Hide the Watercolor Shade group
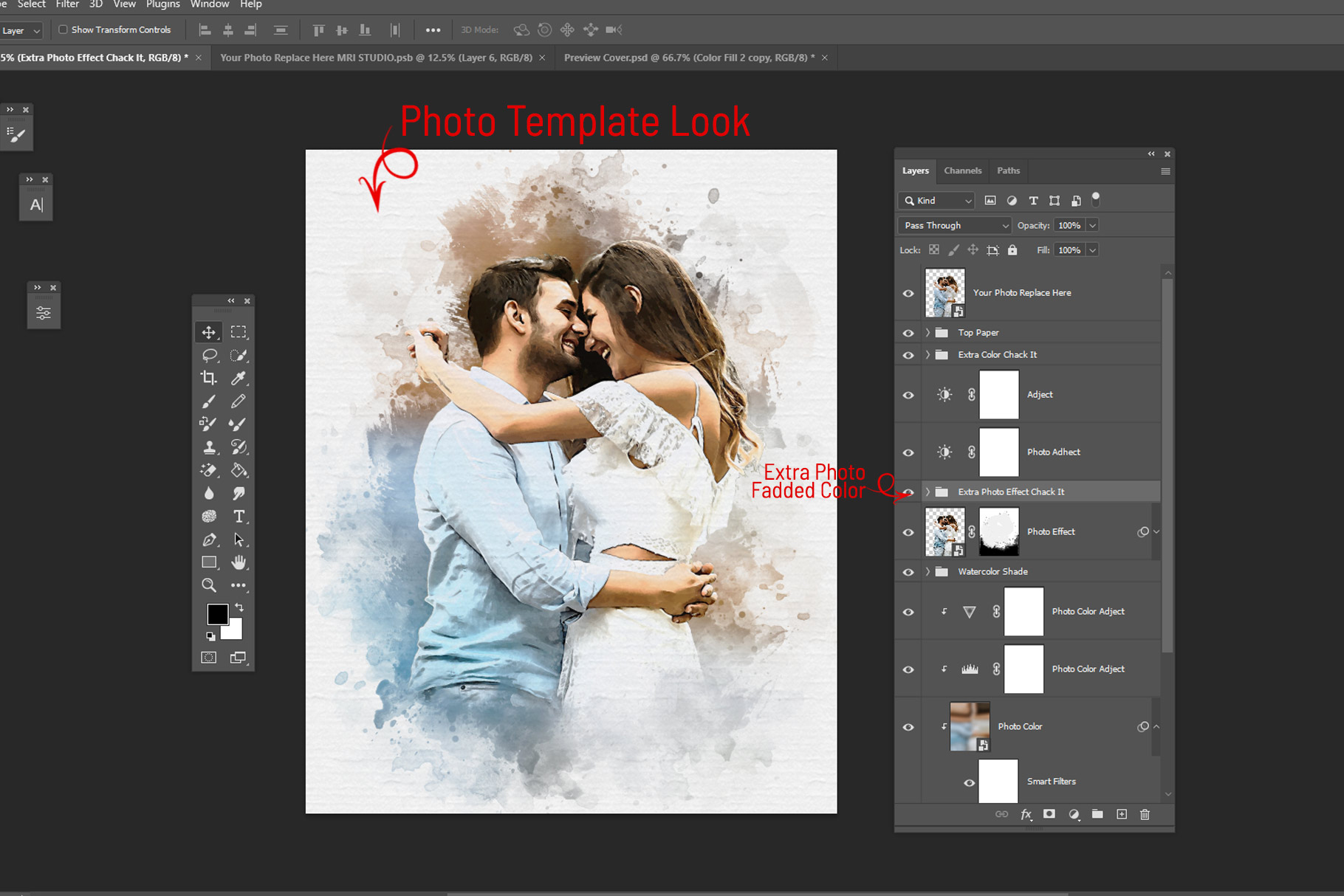The width and height of the screenshot is (1344, 896). click(908, 572)
